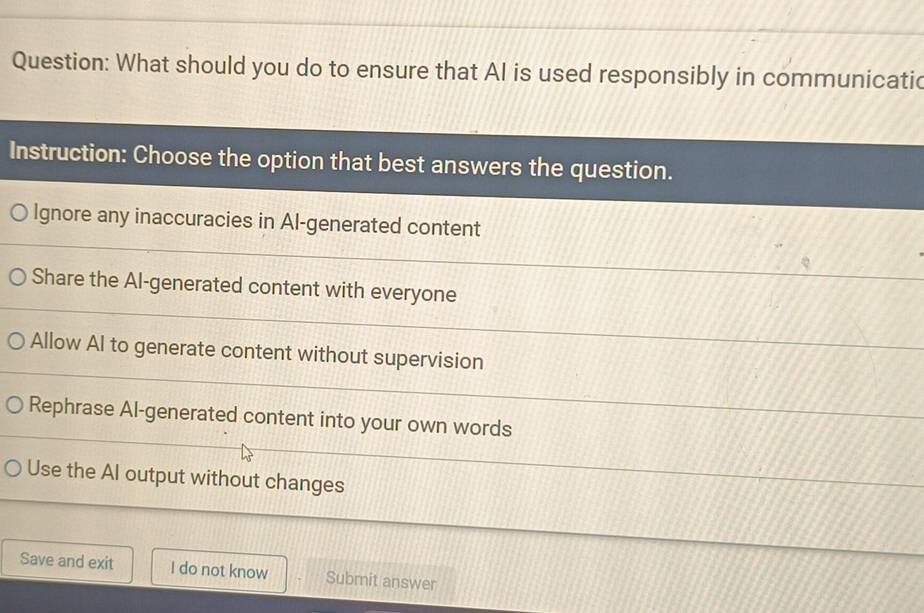Screen dimensions: 924x613
Task: Click 'Rephrase AI-generated content into your own words' text
Action: [x=270, y=418]
